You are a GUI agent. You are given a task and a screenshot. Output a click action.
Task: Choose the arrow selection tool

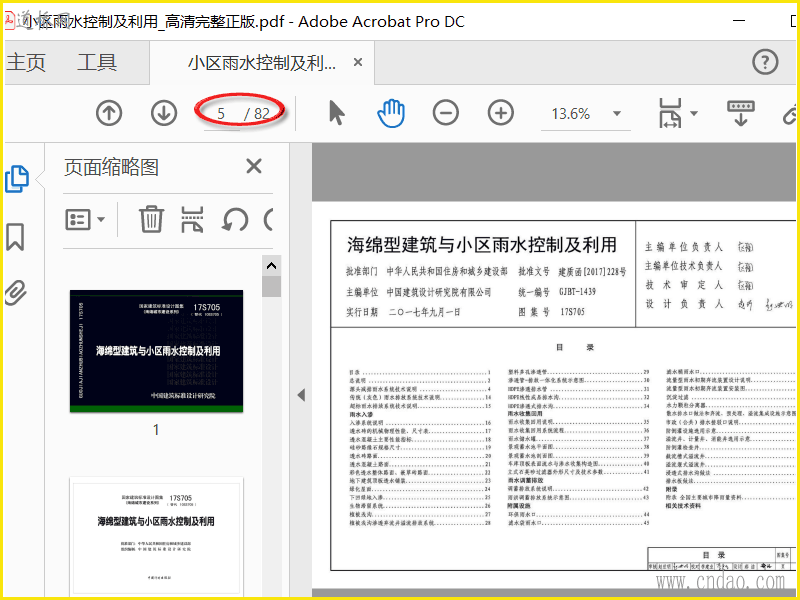(x=336, y=113)
